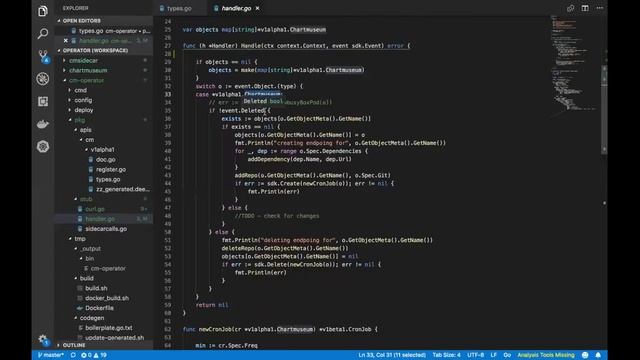Open the editor More Actions menu

tap(600, 8)
